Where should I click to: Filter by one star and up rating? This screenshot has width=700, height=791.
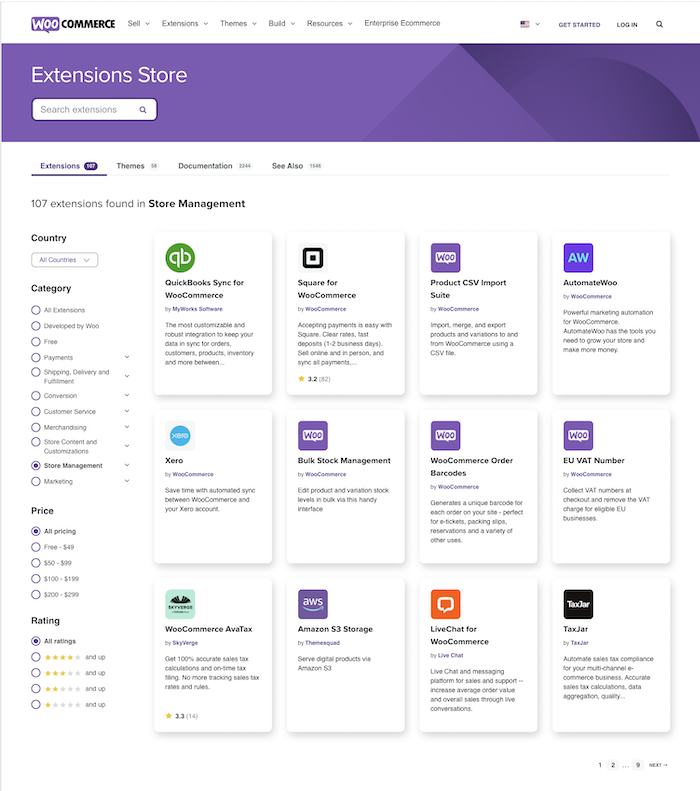point(36,704)
